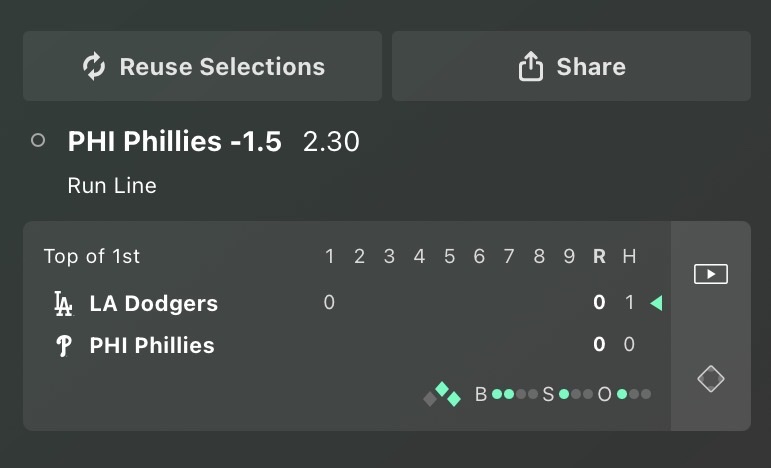The width and height of the screenshot is (771, 468).
Task: Open the diamond field view icon
Action: (711, 379)
